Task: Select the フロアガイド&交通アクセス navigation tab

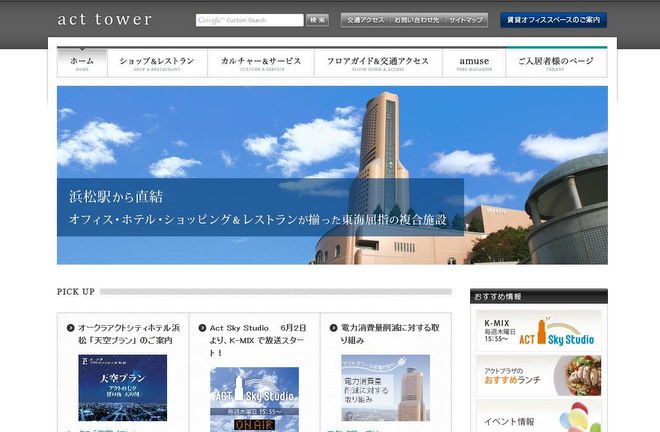Action: click(x=378, y=63)
